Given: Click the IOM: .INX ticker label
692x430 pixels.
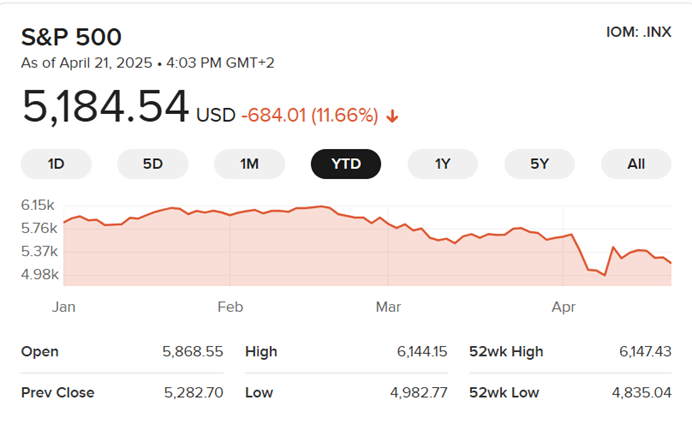Looking at the screenshot, I should 638,32.
